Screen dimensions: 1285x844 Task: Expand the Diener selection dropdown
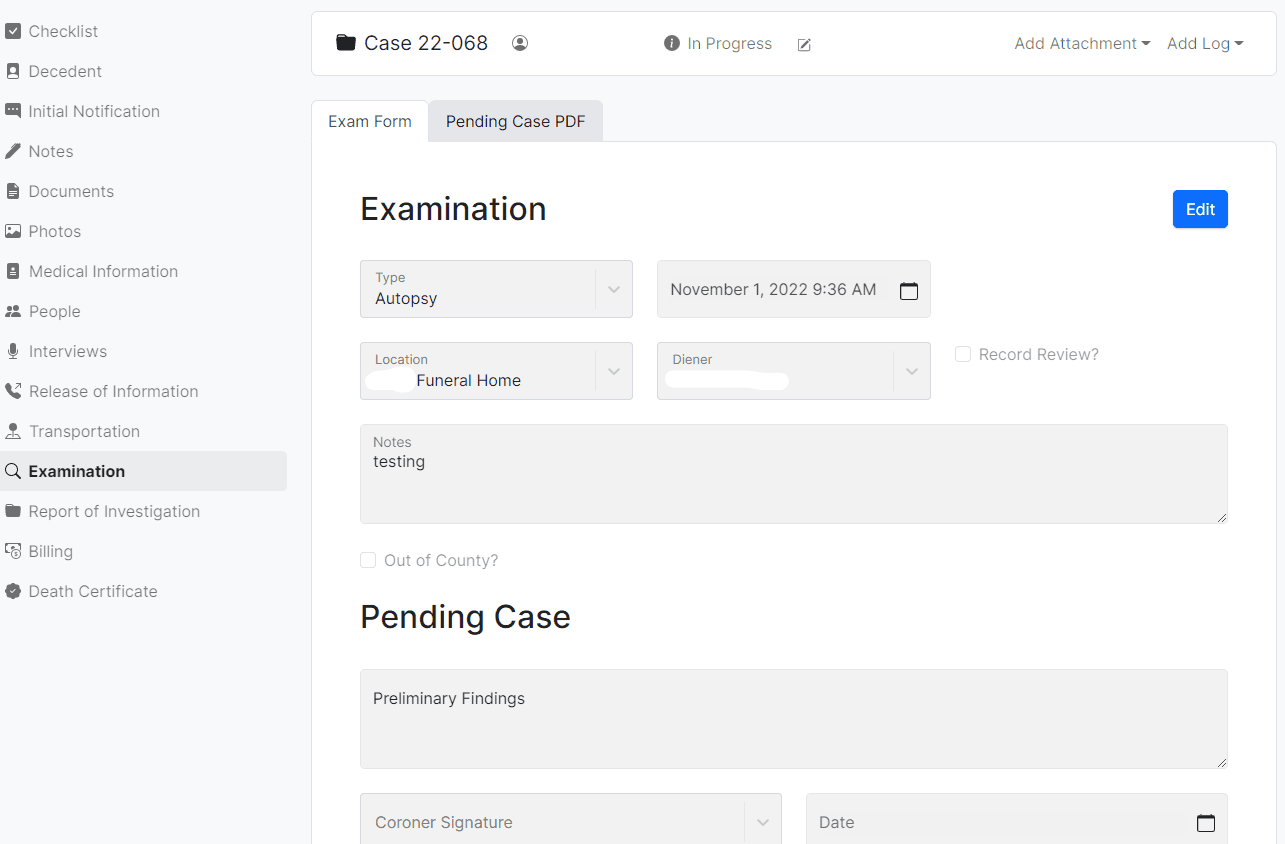click(911, 371)
